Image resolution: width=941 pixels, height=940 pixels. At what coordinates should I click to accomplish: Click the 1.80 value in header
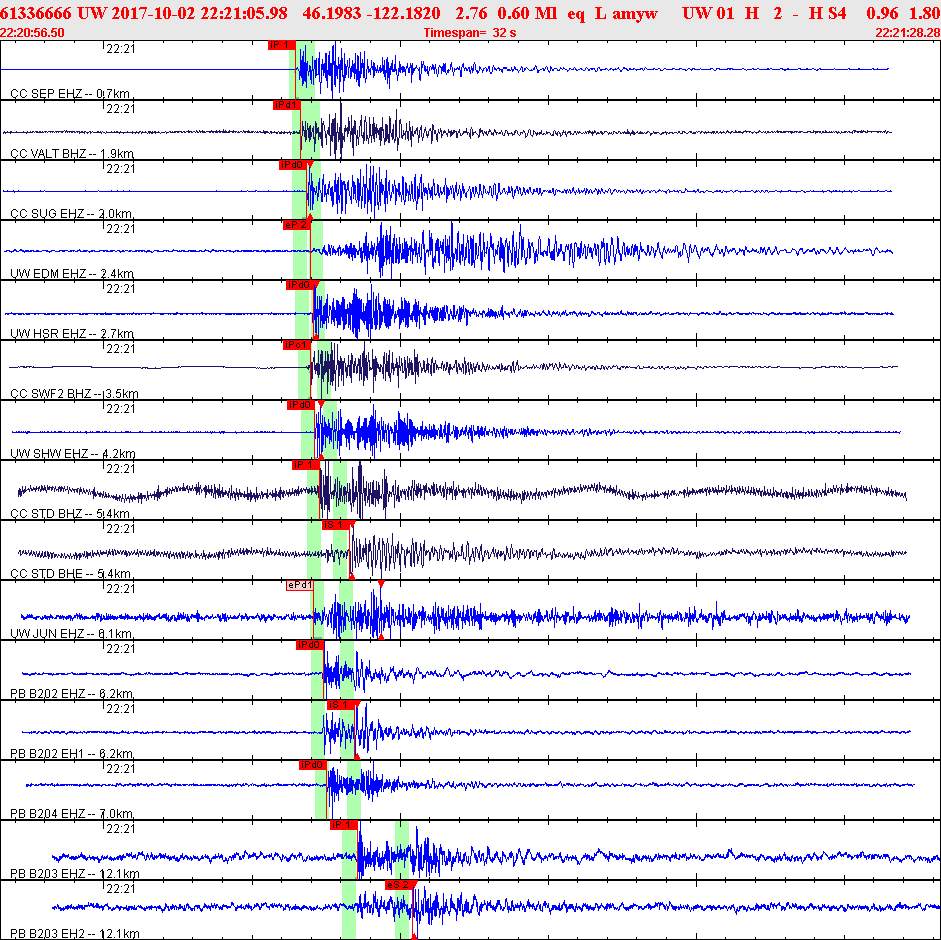click(x=925, y=13)
